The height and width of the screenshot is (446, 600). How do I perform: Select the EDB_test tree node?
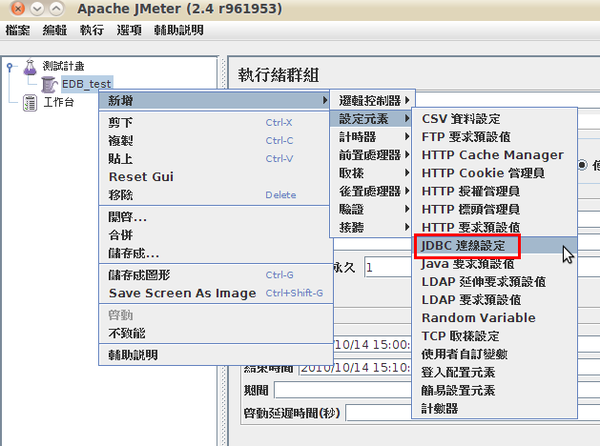tap(86, 84)
